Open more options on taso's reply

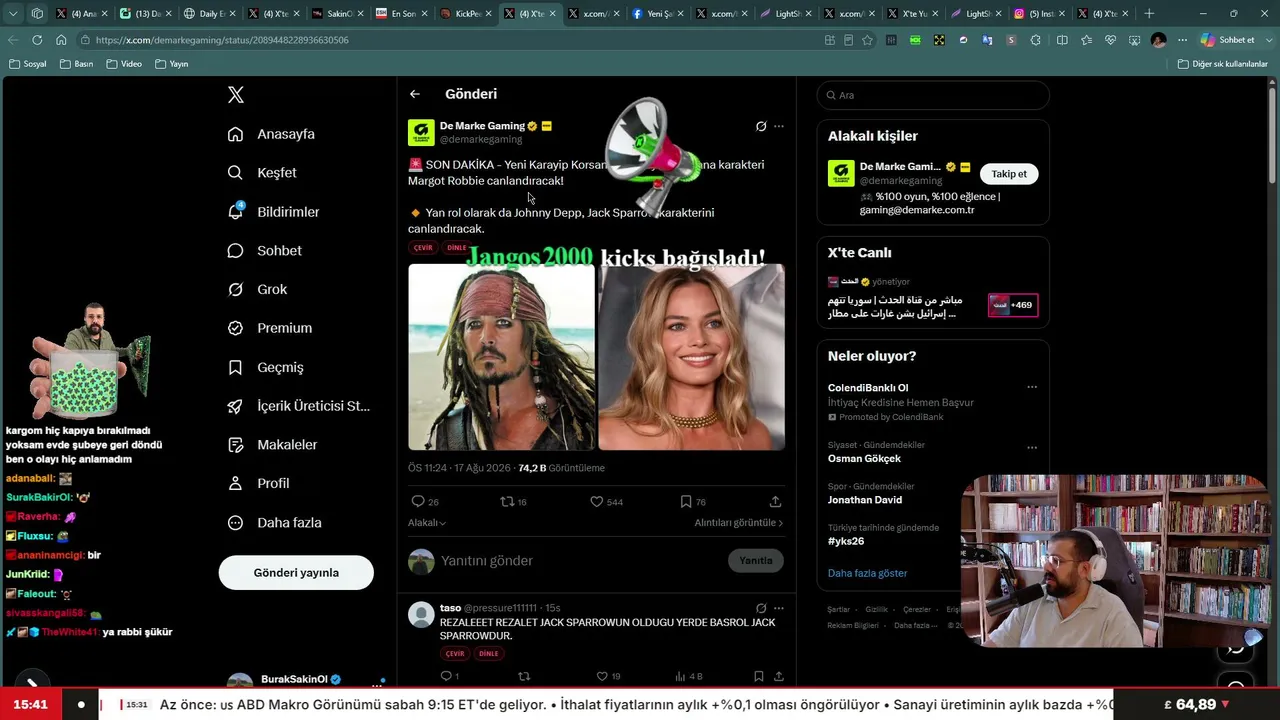(x=779, y=608)
